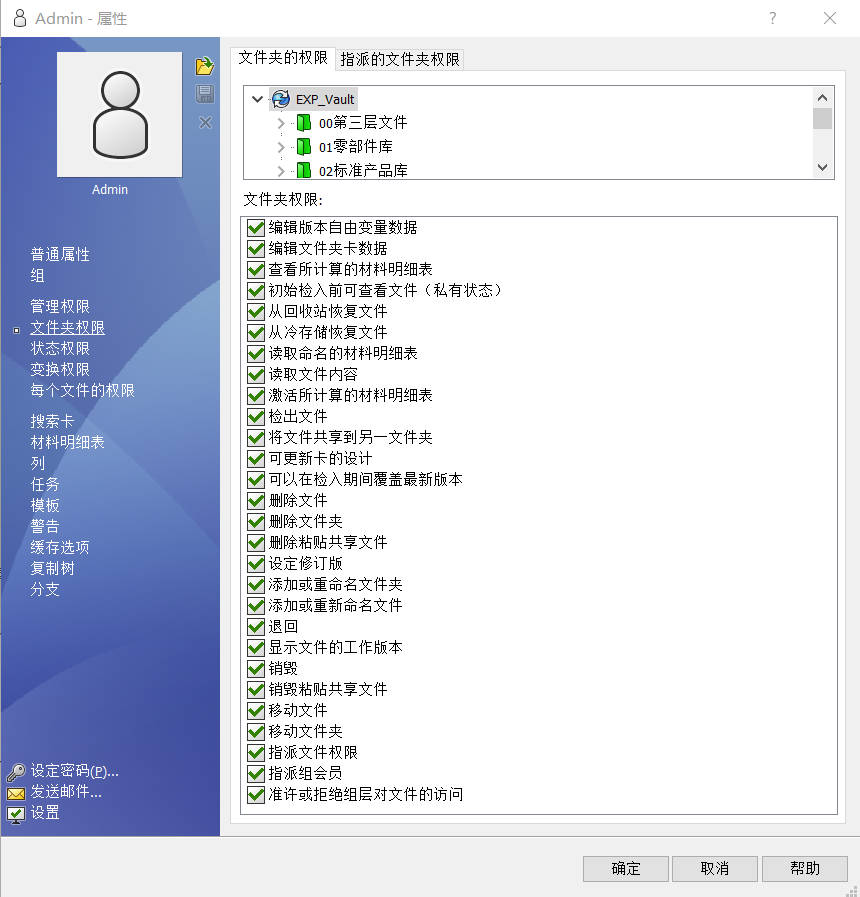Open 缓存选项 in sidebar
The image size is (860, 897).
[x=60, y=547]
